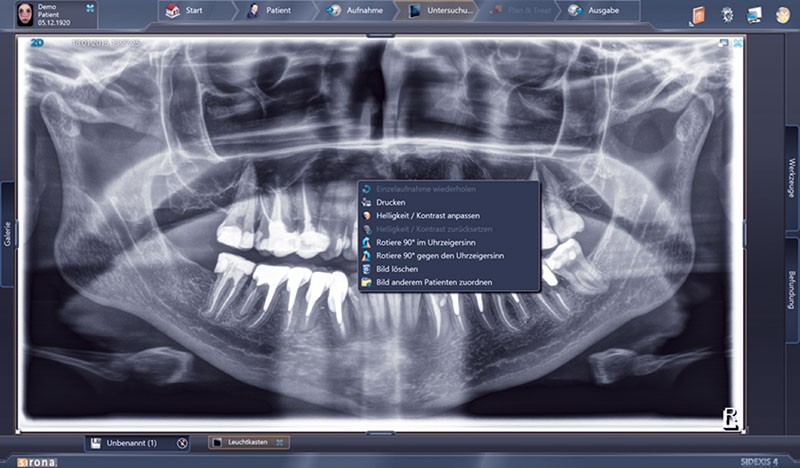Select Bild löschen from the menu
The image size is (800, 468).
click(x=397, y=270)
